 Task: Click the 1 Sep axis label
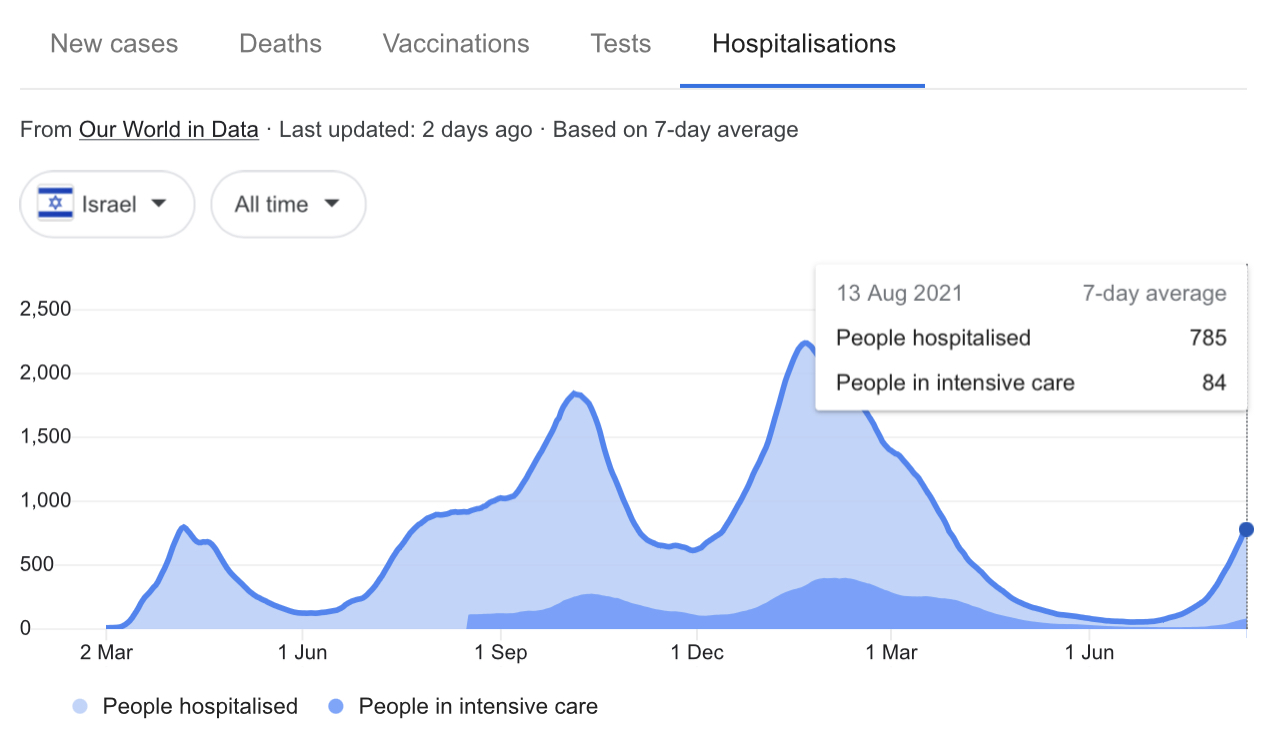502,654
